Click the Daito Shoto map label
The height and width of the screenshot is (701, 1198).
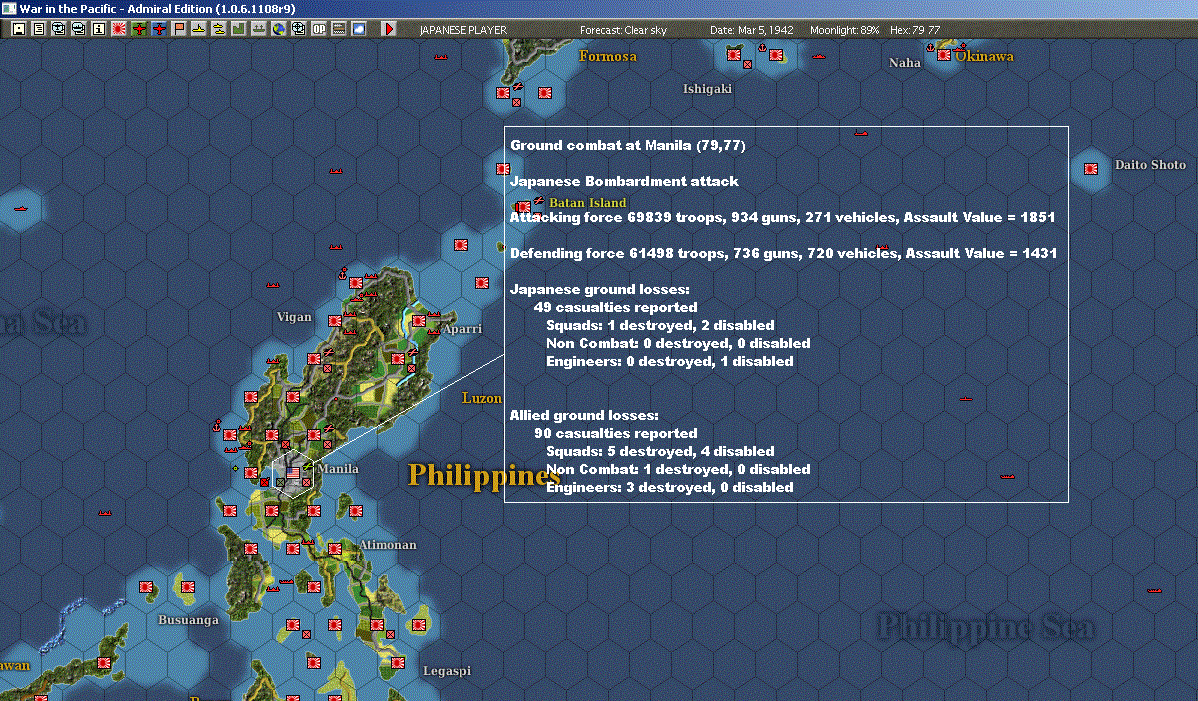pyautogui.click(x=1150, y=164)
